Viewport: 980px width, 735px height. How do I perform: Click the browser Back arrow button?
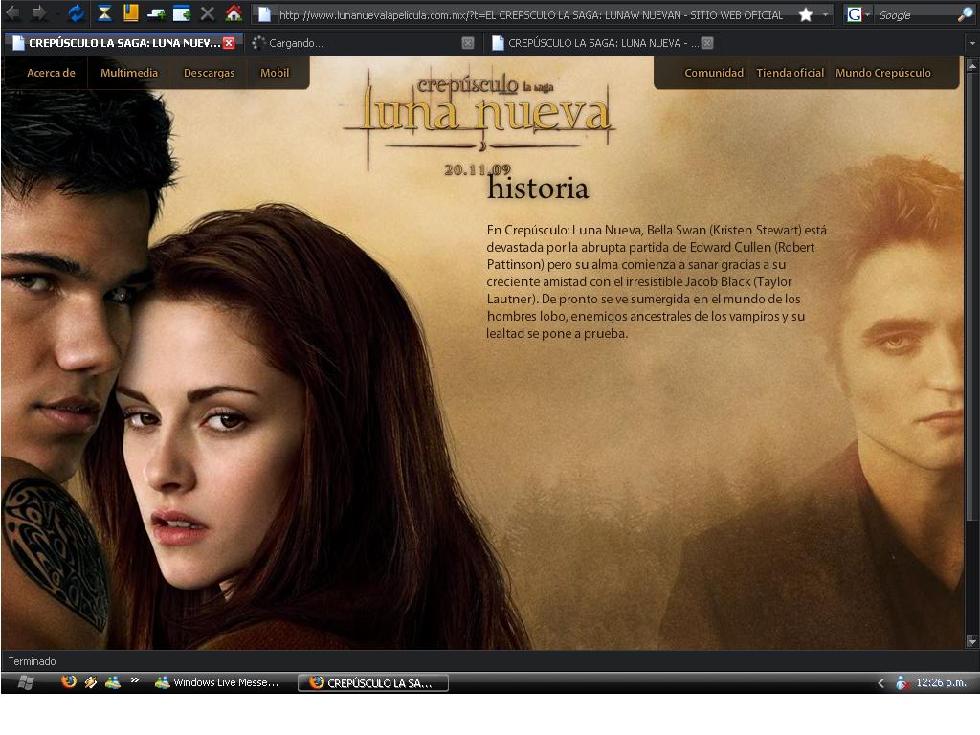click(x=13, y=14)
